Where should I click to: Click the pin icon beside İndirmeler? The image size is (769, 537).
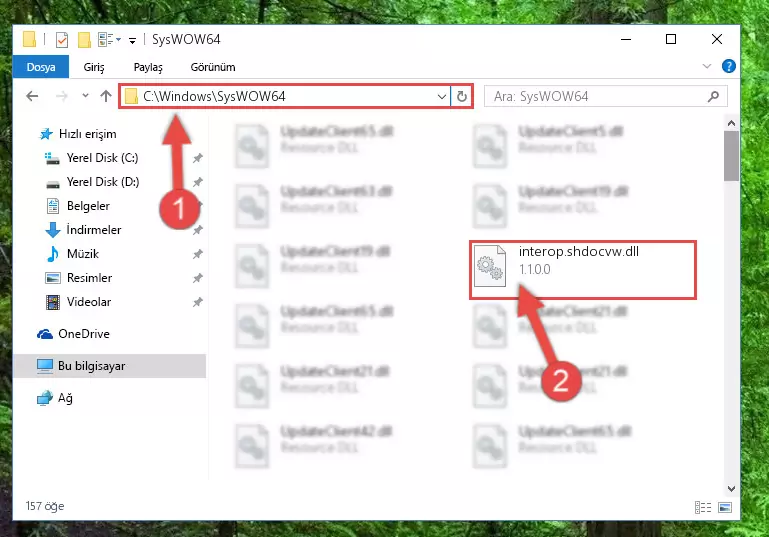[x=197, y=230]
